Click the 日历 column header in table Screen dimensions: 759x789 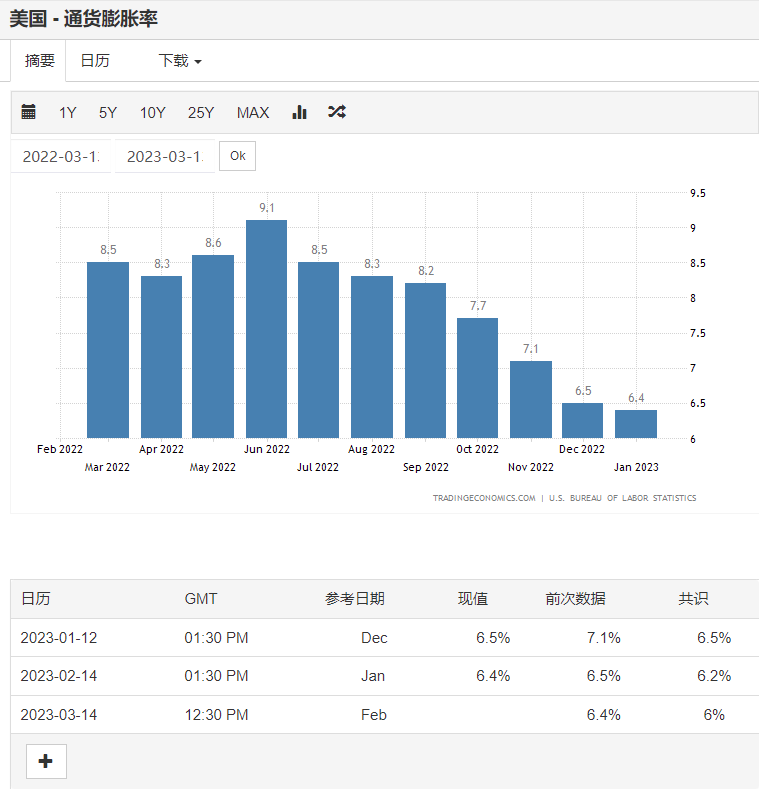point(36,599)
